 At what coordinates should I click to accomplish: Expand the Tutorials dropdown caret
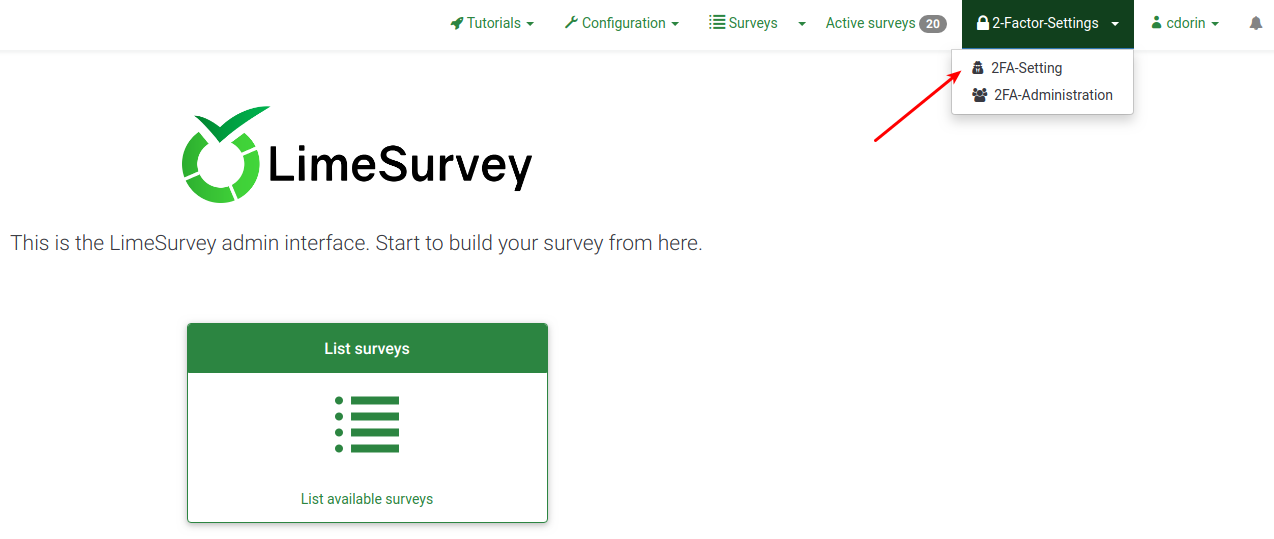point(530,24)
